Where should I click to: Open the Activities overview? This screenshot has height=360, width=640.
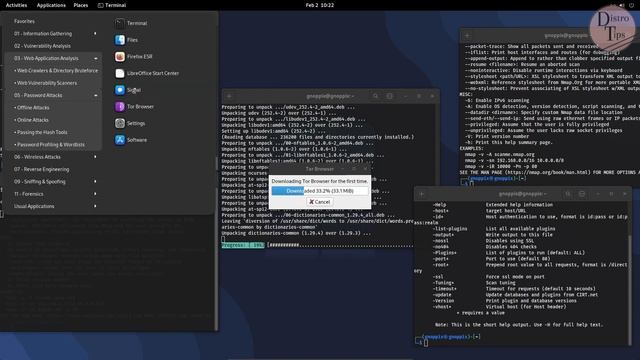click(16, 5)
